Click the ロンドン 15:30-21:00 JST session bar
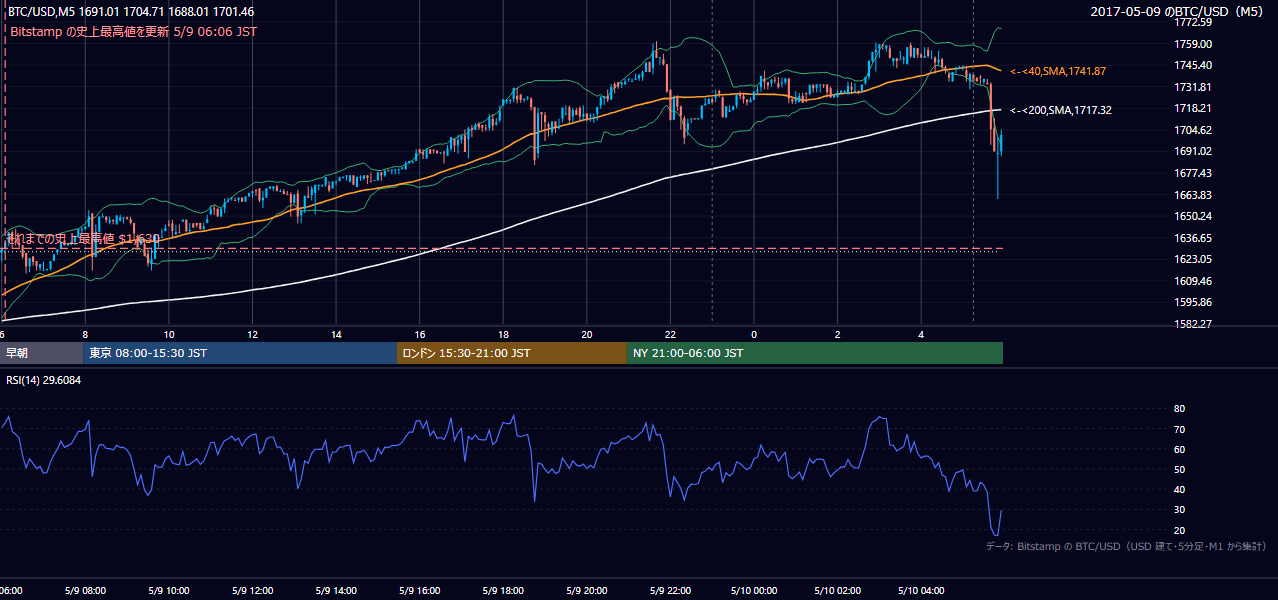Image resolution: width=1278 pixels, height=600 pixels. pyautogui.click(x=512, y=353)
